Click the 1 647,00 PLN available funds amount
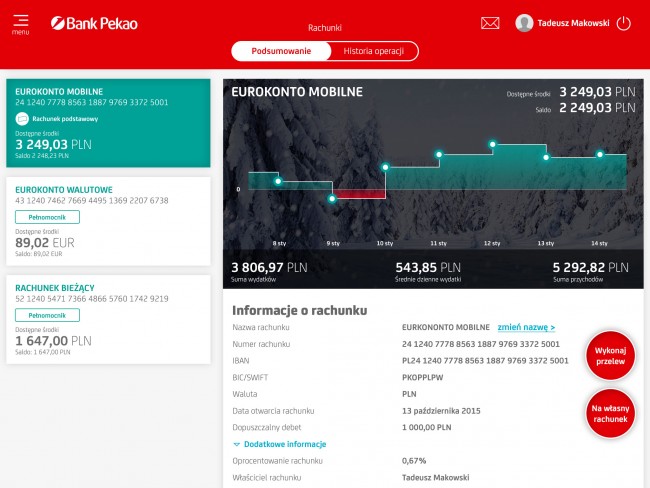The height and width of the screenshot is (488, 650). coord(53,341)
